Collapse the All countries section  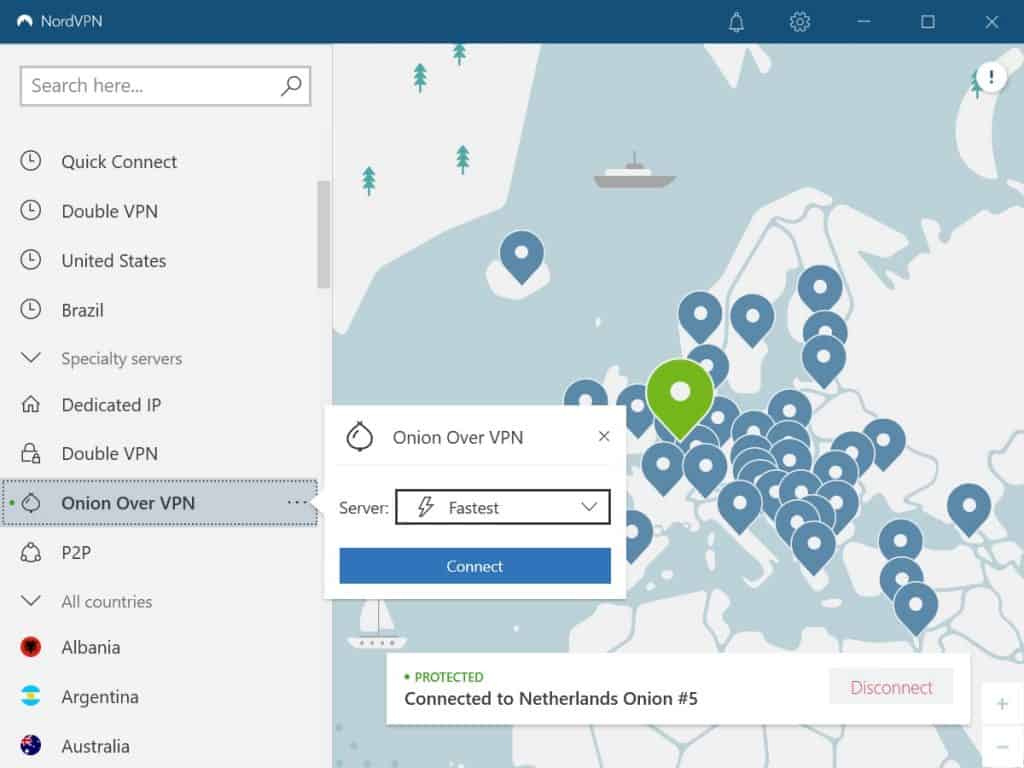click(x=31, y=601)
